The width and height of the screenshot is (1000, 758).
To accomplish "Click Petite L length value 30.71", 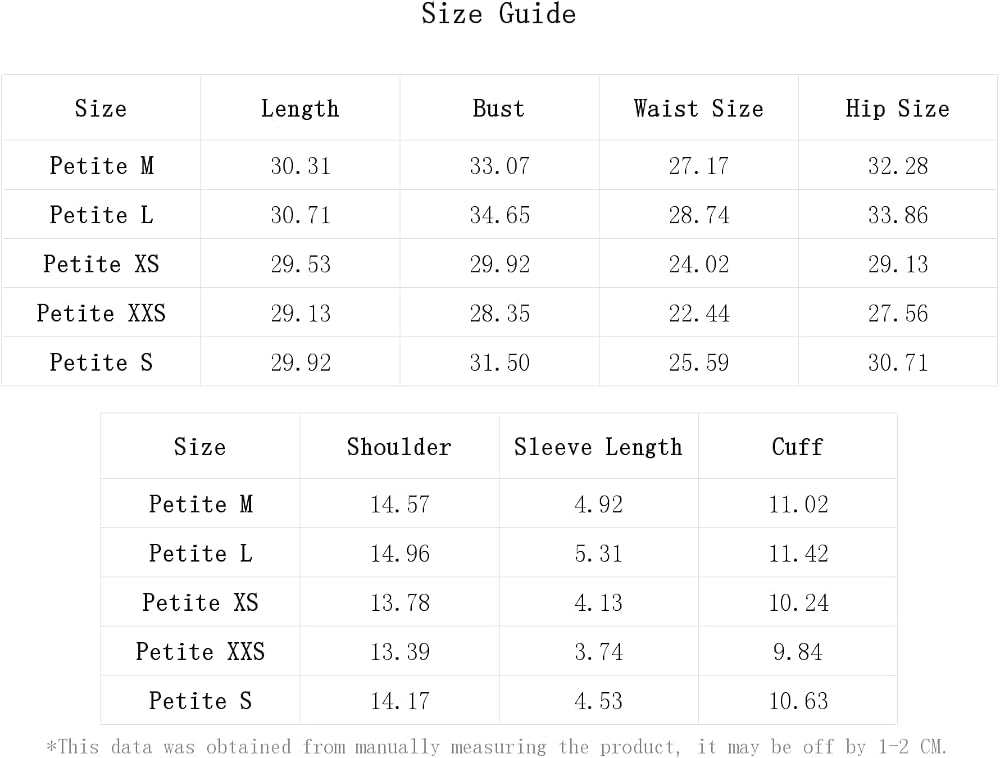I will (300, 215).
